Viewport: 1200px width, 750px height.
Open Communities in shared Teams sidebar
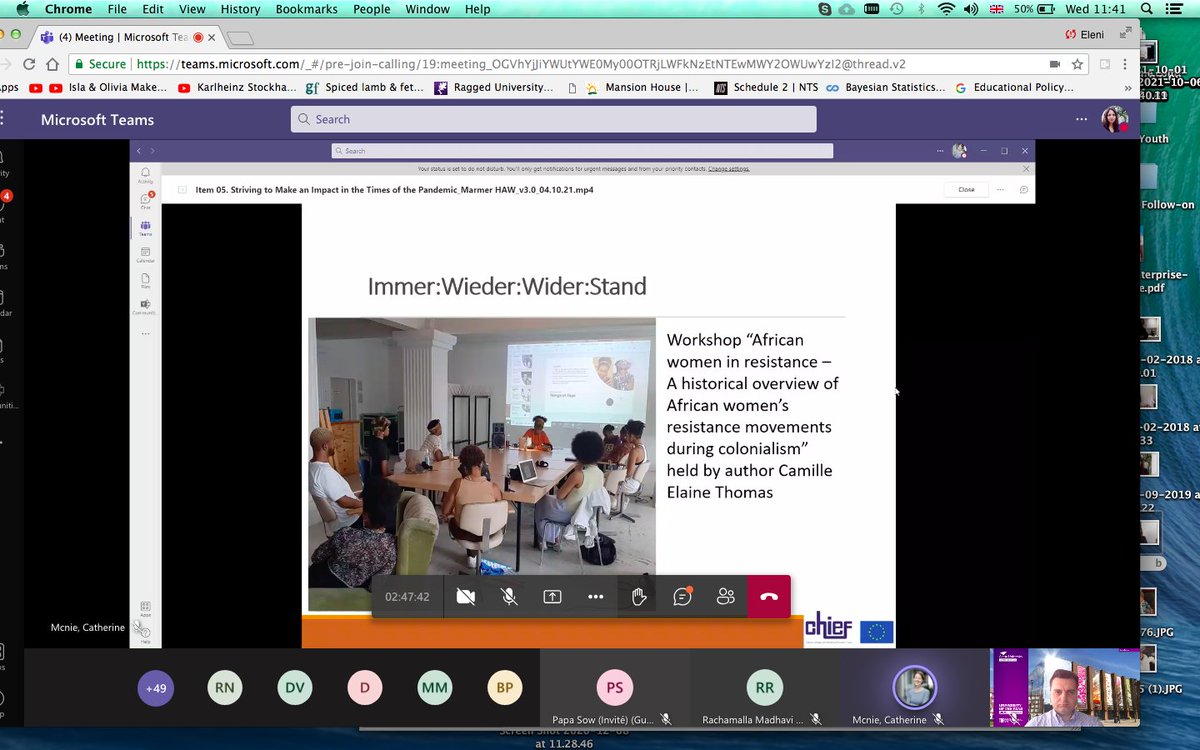click(x=145, y=307)
